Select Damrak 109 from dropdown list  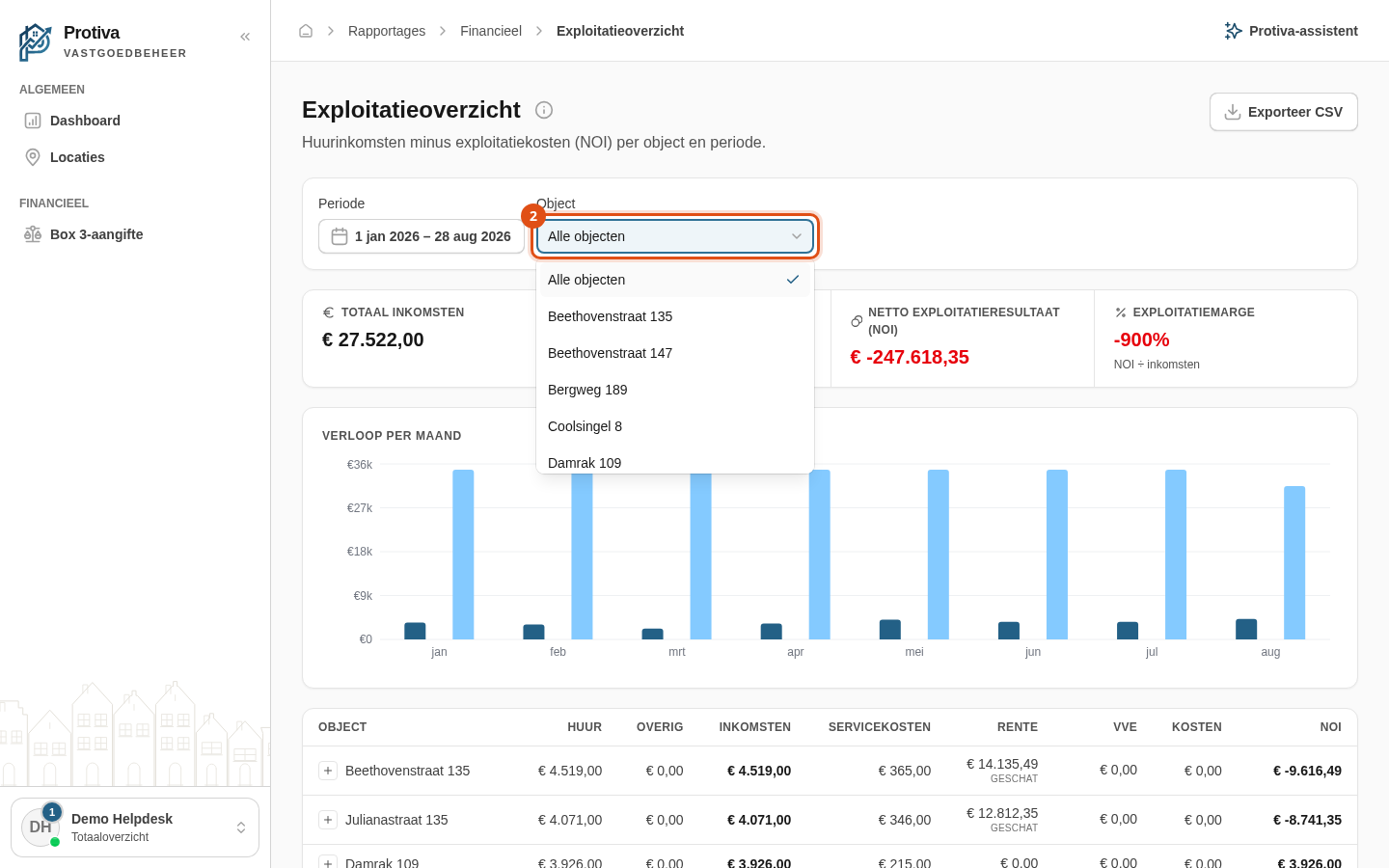point(675,461)
